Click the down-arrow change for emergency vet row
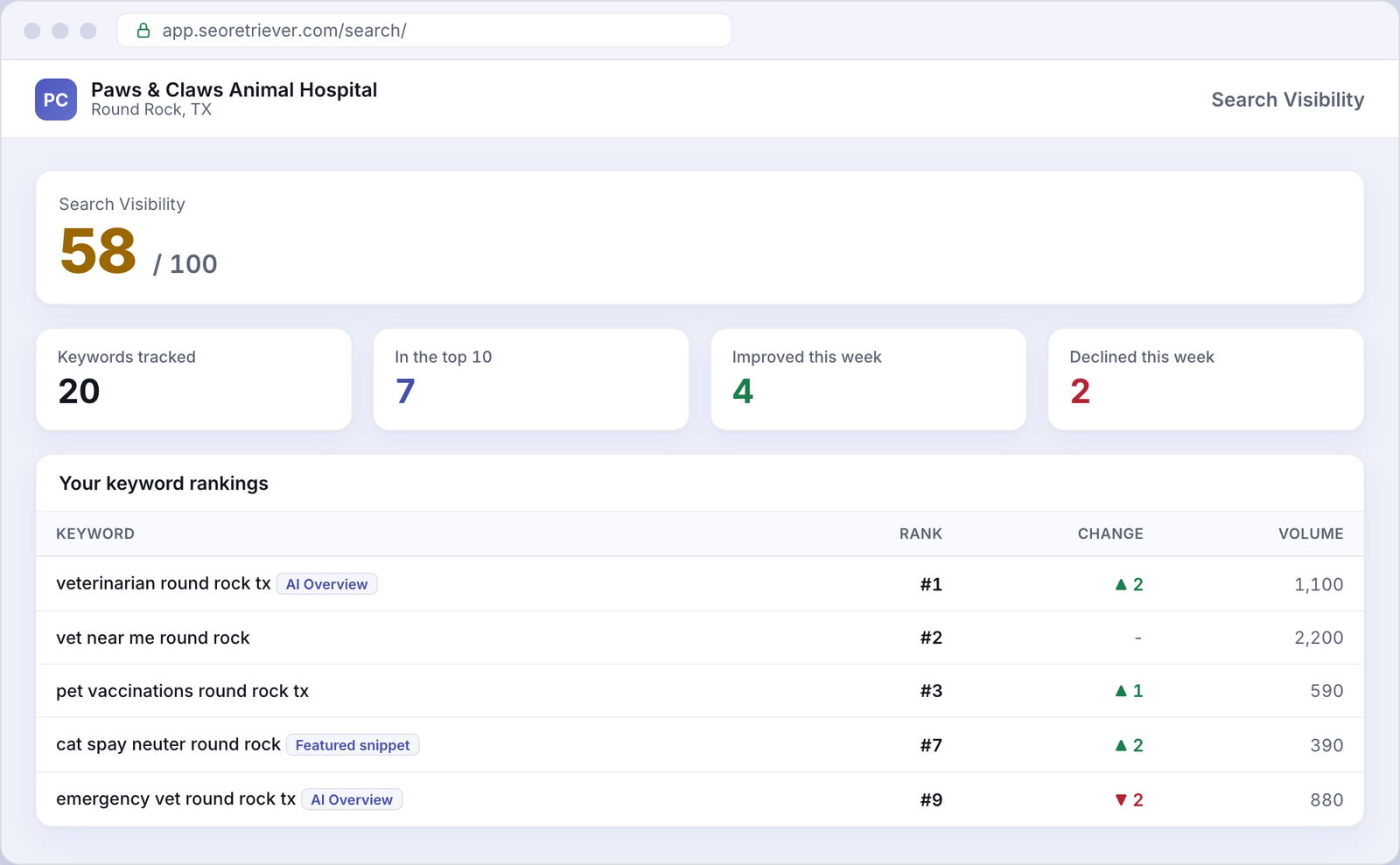Viewport: 1400px width, 865px height. [1129, 799]
